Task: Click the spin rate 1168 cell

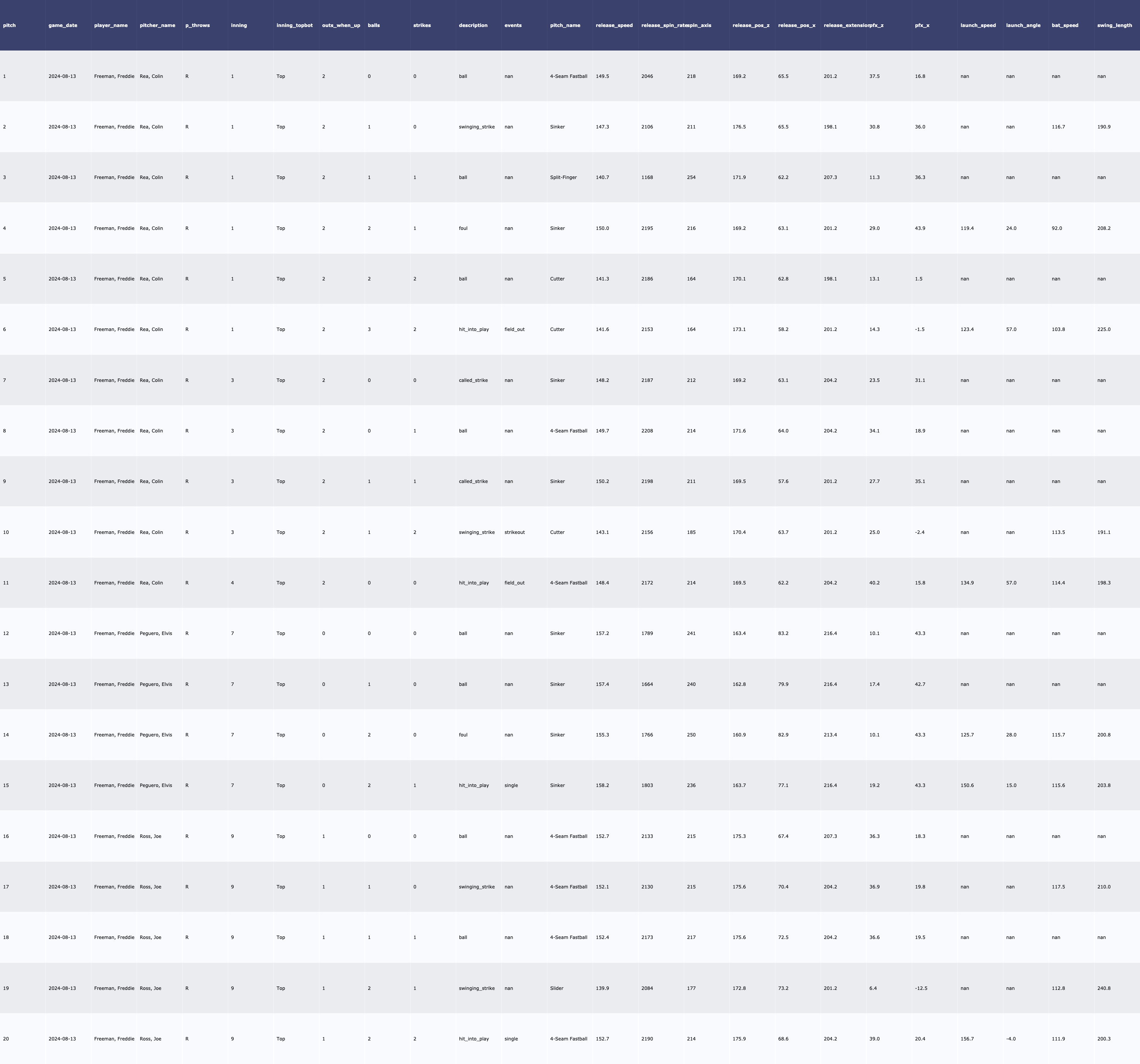Action: coord(647,177)
